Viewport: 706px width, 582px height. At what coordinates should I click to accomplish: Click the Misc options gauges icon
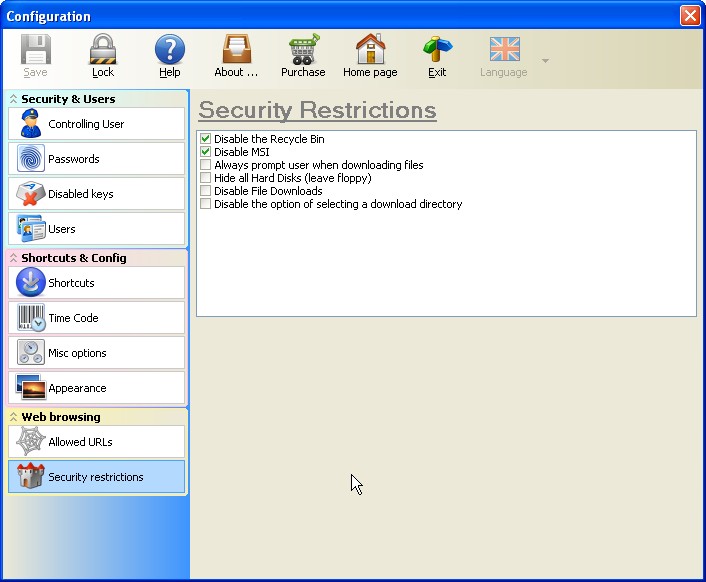31,352
